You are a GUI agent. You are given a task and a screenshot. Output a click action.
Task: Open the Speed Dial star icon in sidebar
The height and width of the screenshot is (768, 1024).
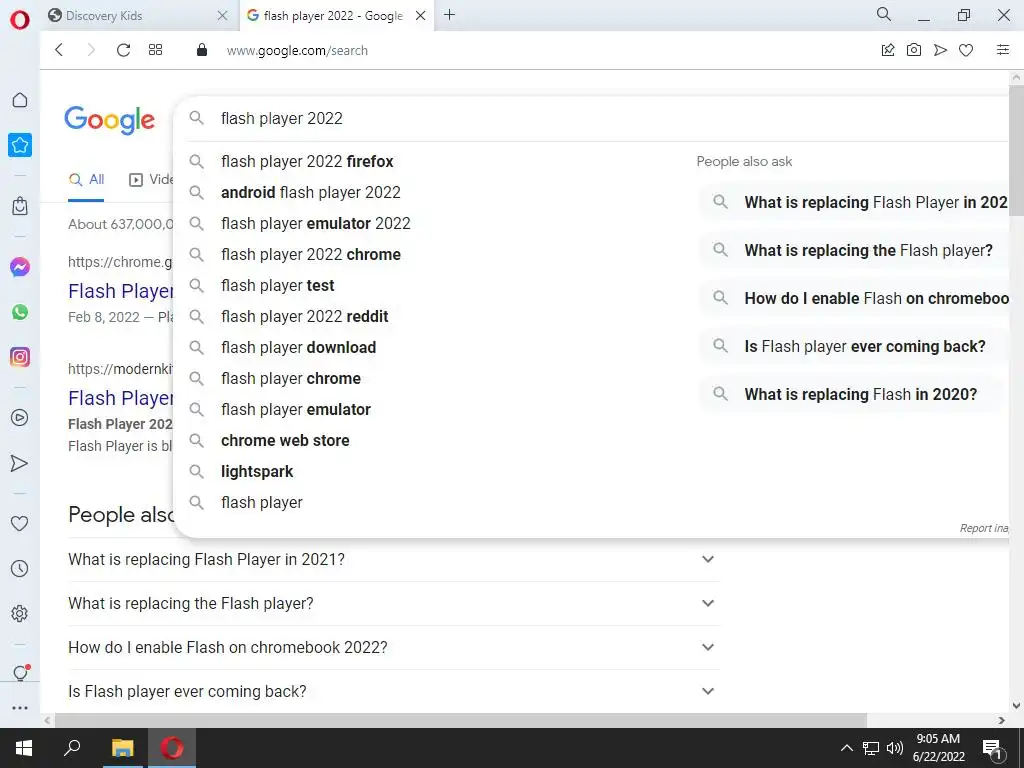click(20, 145)
